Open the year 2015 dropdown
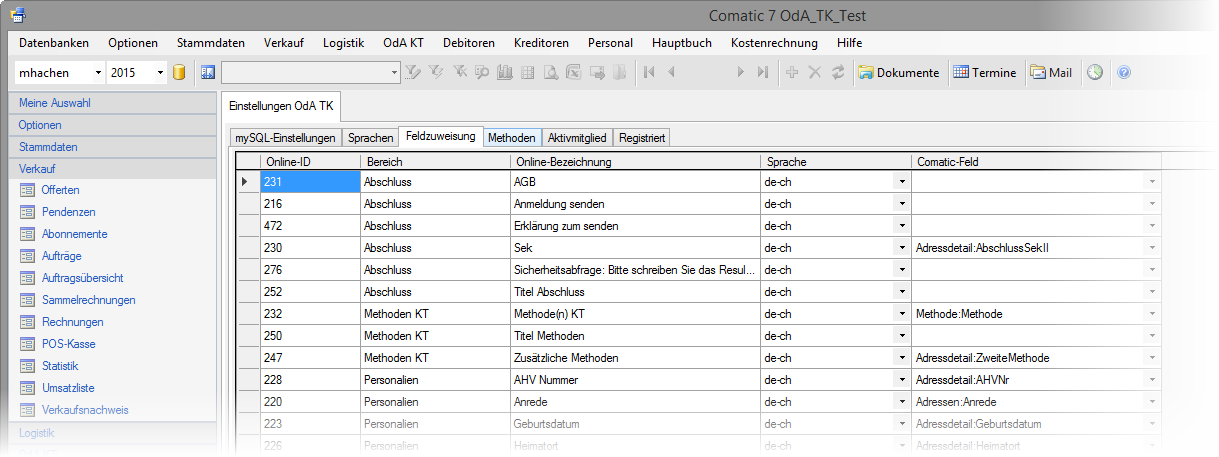Viewport: 1219px width, 457px height. pos(161,73)
